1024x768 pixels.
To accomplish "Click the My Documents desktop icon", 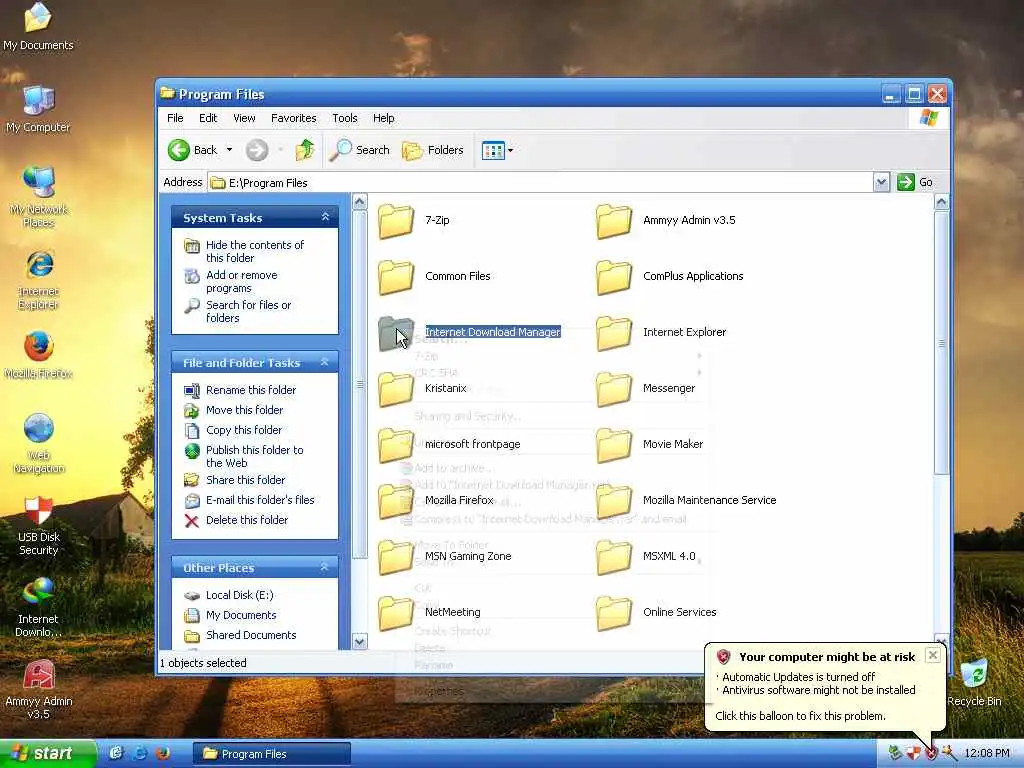I will 38,26.
